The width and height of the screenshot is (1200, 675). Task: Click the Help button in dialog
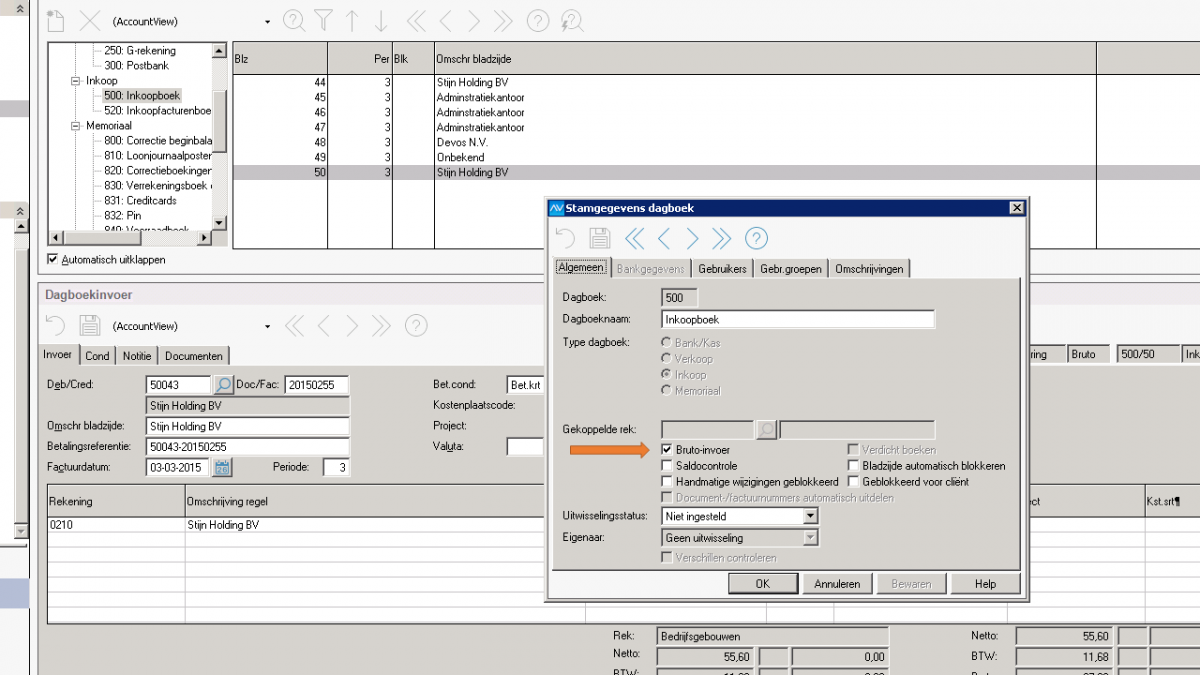[985, 584]
